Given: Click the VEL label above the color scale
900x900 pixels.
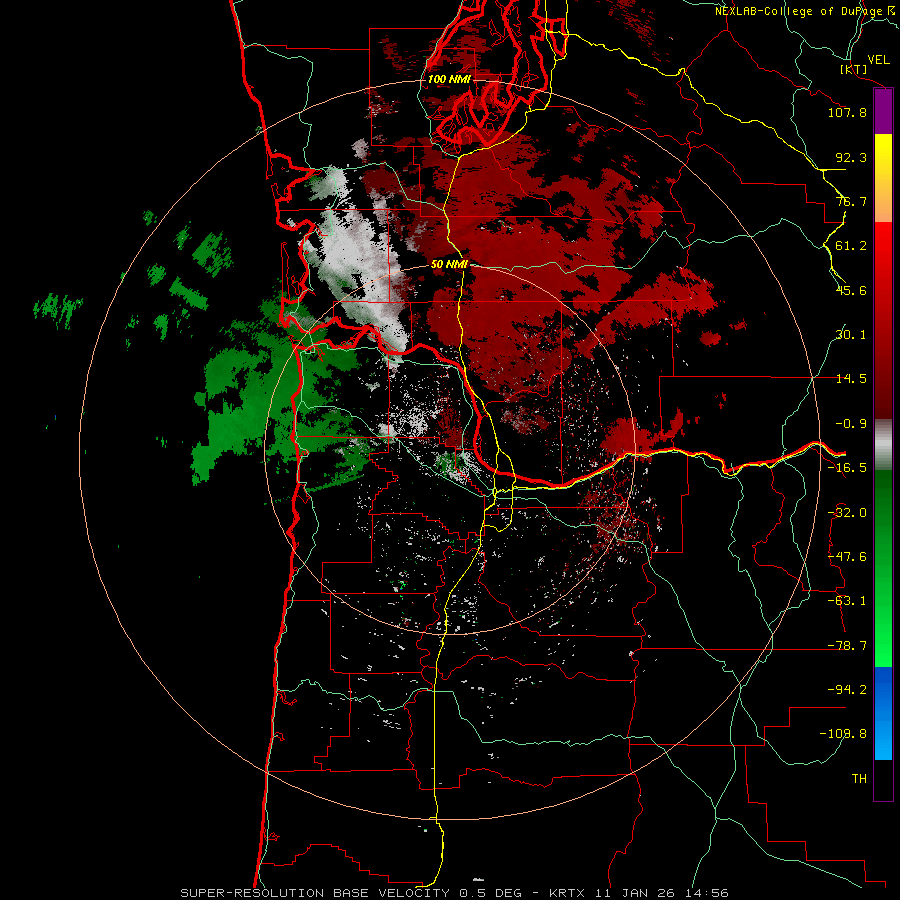Looking at the screenshot, I should click(x=878, y=60).
